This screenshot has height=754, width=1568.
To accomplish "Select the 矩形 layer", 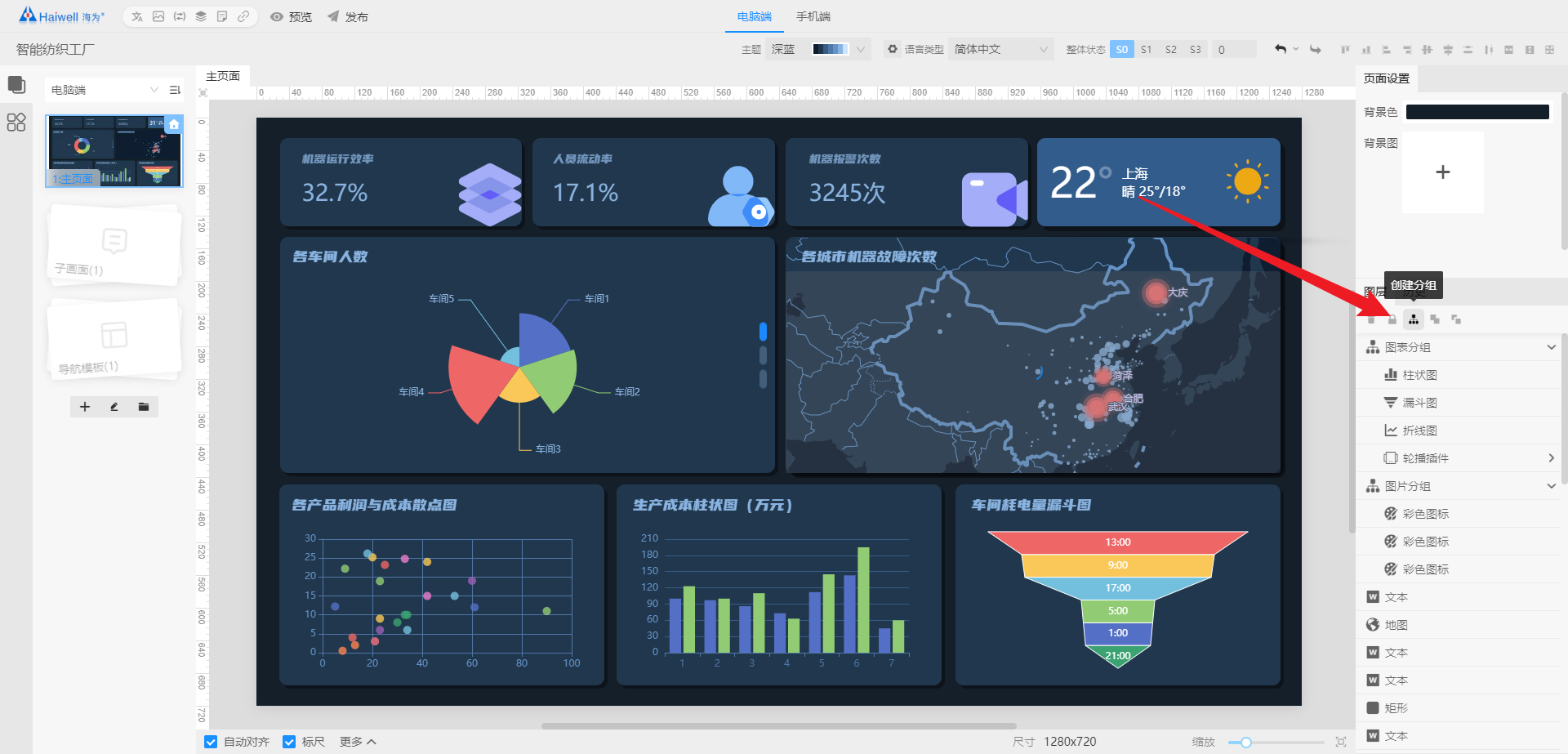I will tap(1459, 708).
